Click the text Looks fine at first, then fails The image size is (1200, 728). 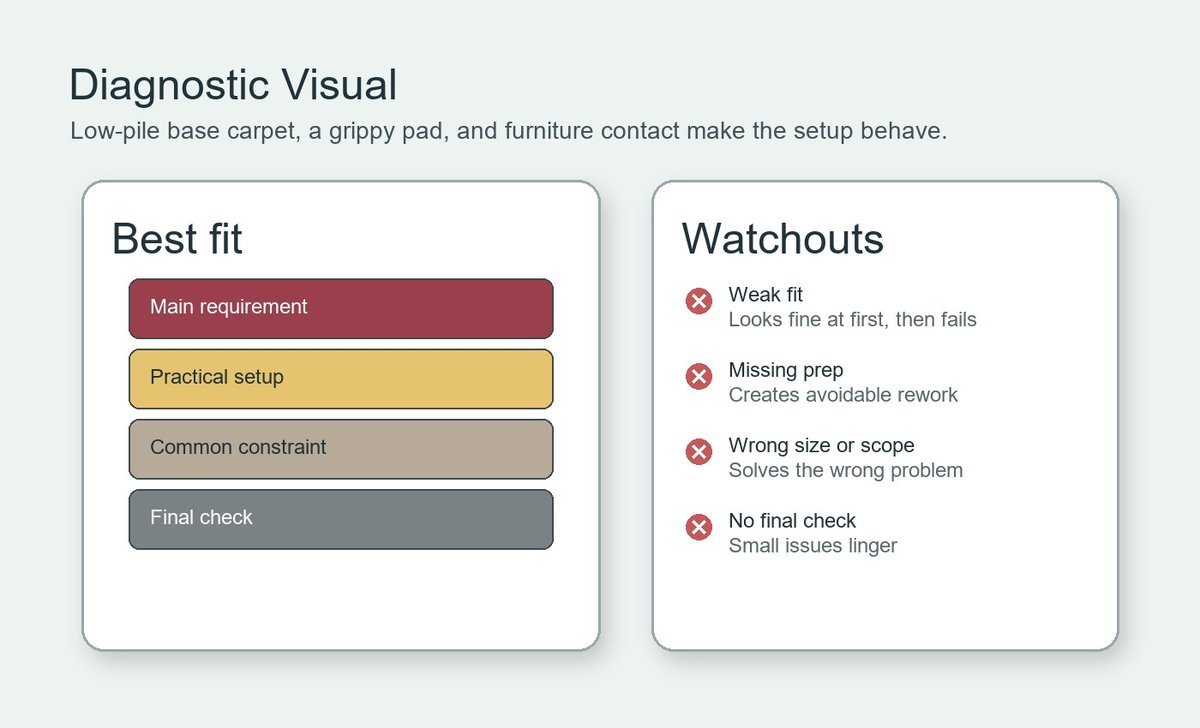tap(852, 320)
